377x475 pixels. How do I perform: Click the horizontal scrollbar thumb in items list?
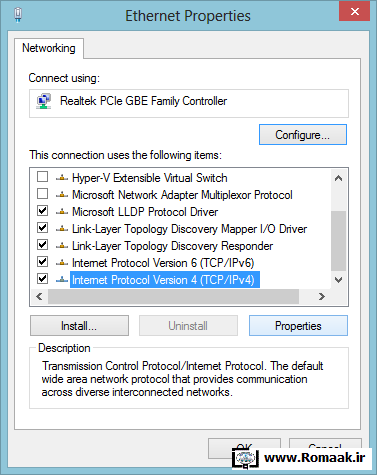pyautogui.click(x=173, y=296)
